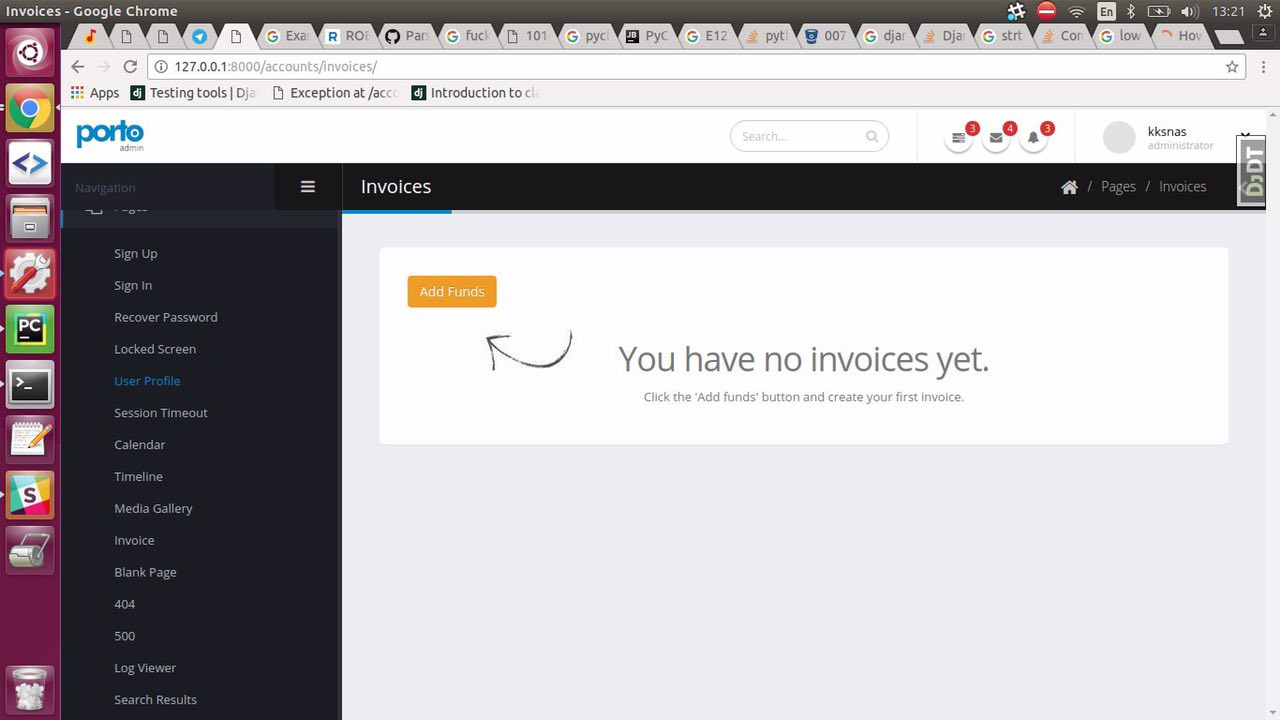The image size is (1280, 720).
Task: Open the Apps bookmarks shortcut
Action: pos(95,93)
